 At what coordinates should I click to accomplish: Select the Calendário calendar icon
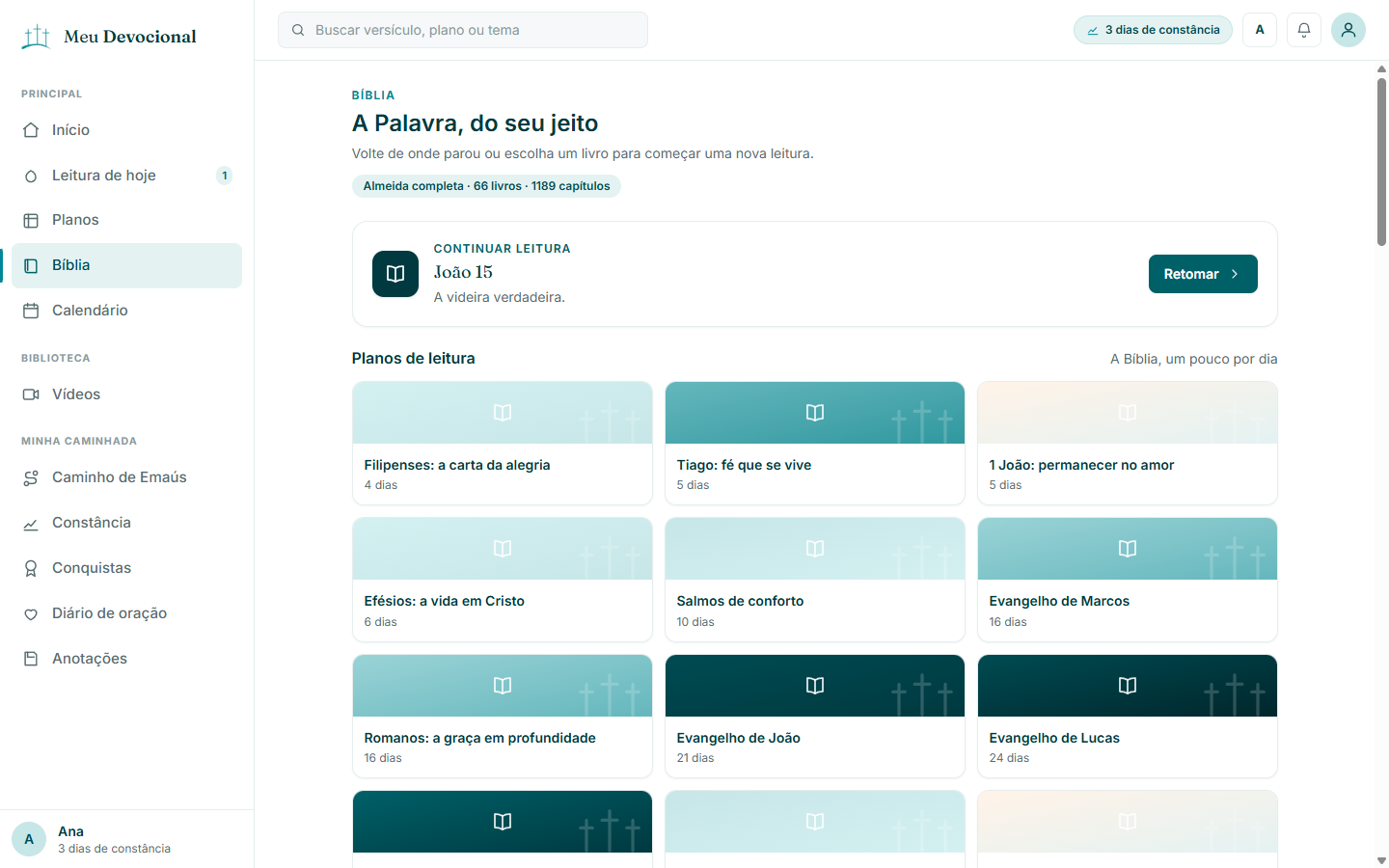pyautogui.click(x=31, y=311)
